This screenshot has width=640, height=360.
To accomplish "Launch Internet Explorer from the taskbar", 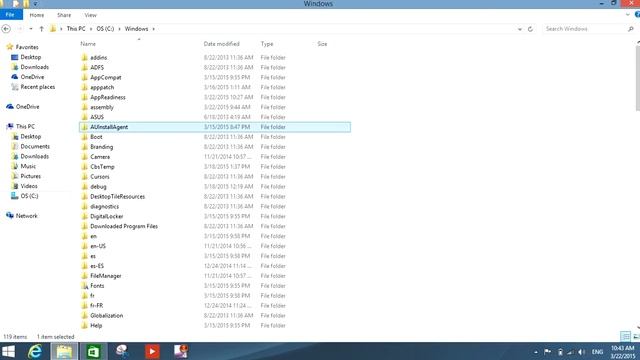I will tap(35, 351).
